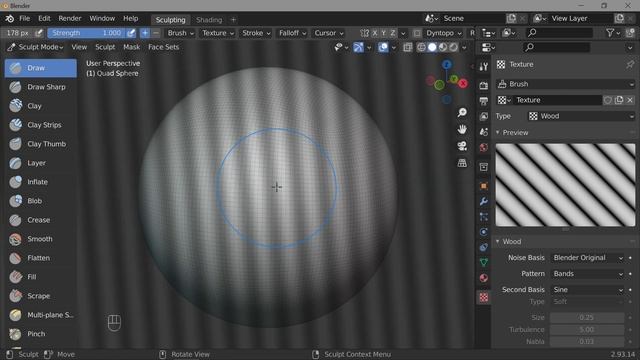Select the Scrape brush
The image size is (640, 360).
pos(40,296)
